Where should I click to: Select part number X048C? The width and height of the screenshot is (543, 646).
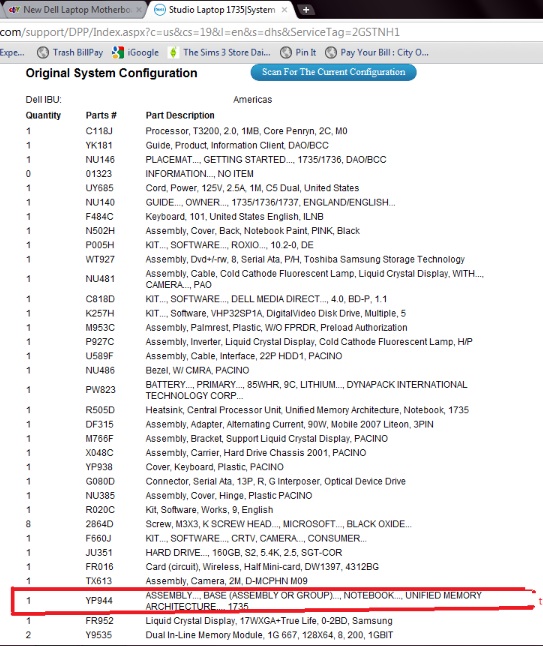point(99,453)
